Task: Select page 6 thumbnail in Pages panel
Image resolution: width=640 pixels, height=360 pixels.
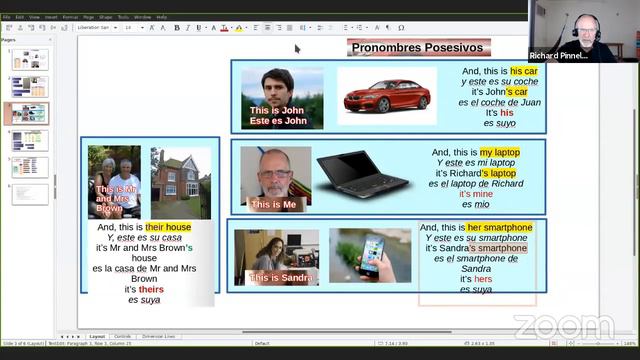Action: point(30,195)
